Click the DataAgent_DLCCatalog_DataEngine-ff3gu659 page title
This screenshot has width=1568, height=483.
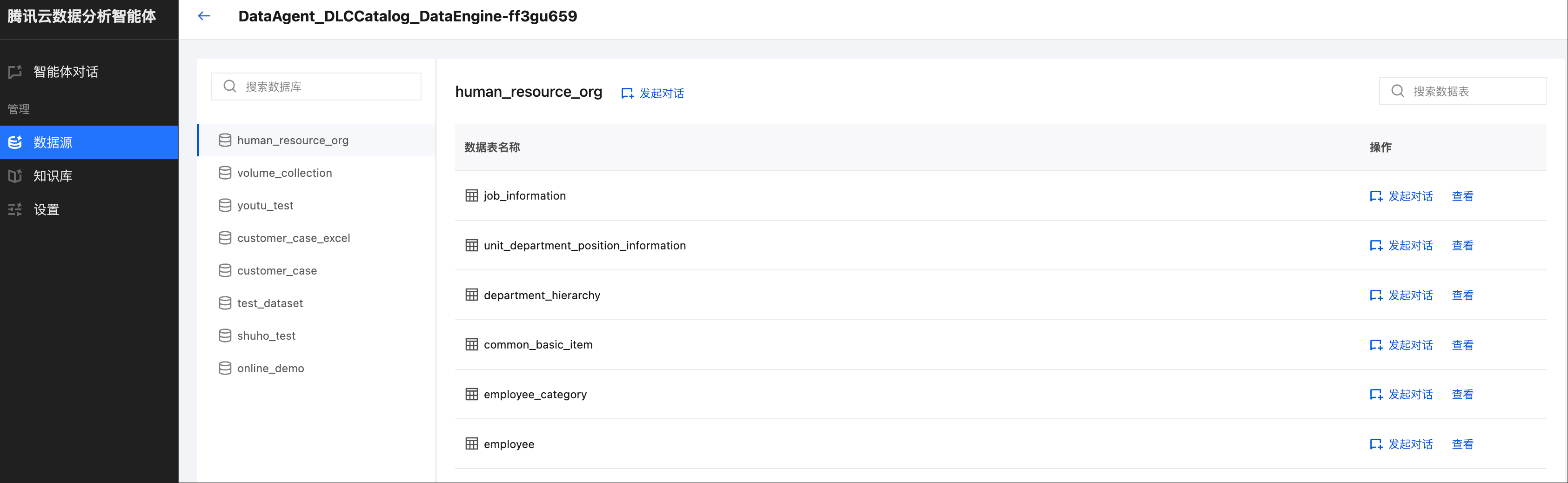click(x=408, y=16)
